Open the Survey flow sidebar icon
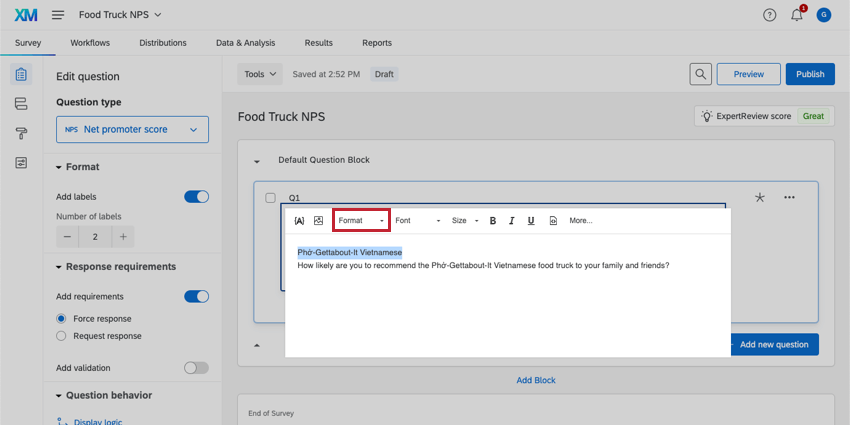Image resolution: width=850 pixels, height=425 pixels. click(21, 104)
